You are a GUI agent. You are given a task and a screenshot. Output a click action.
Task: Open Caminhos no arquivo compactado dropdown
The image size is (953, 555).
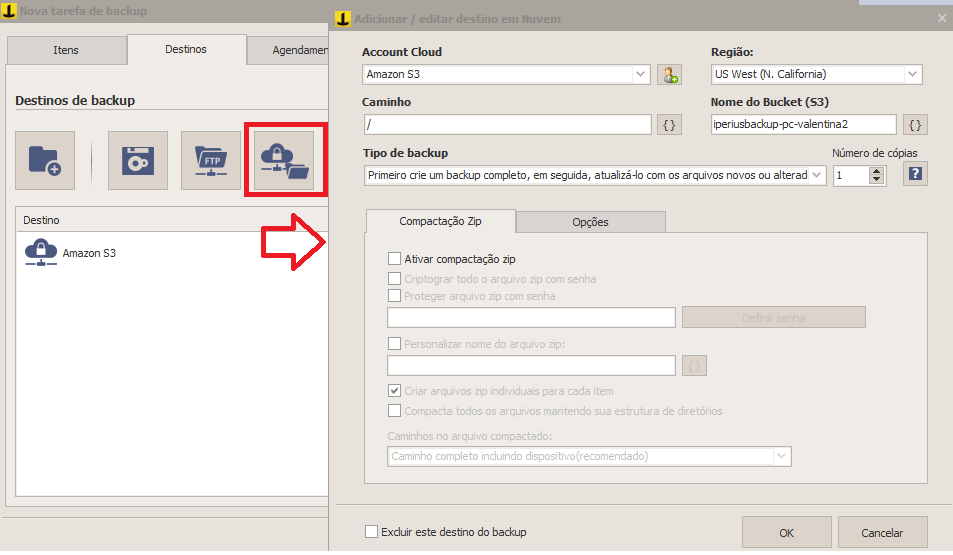pos(782,456)
